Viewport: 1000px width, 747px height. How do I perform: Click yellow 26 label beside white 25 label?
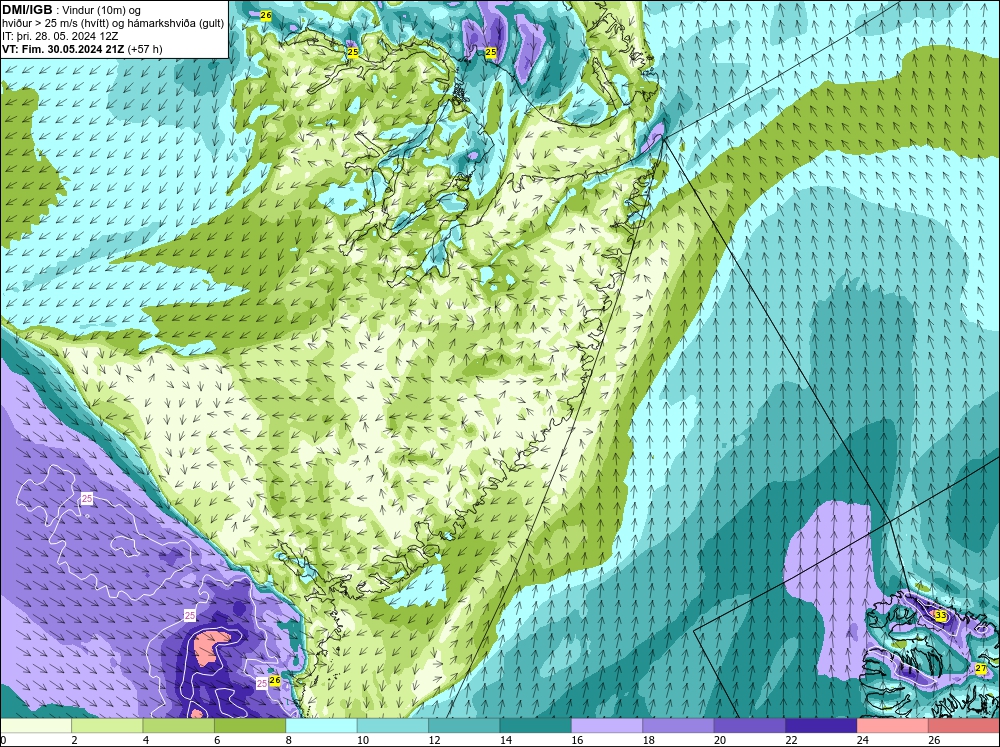coord(275,680)
